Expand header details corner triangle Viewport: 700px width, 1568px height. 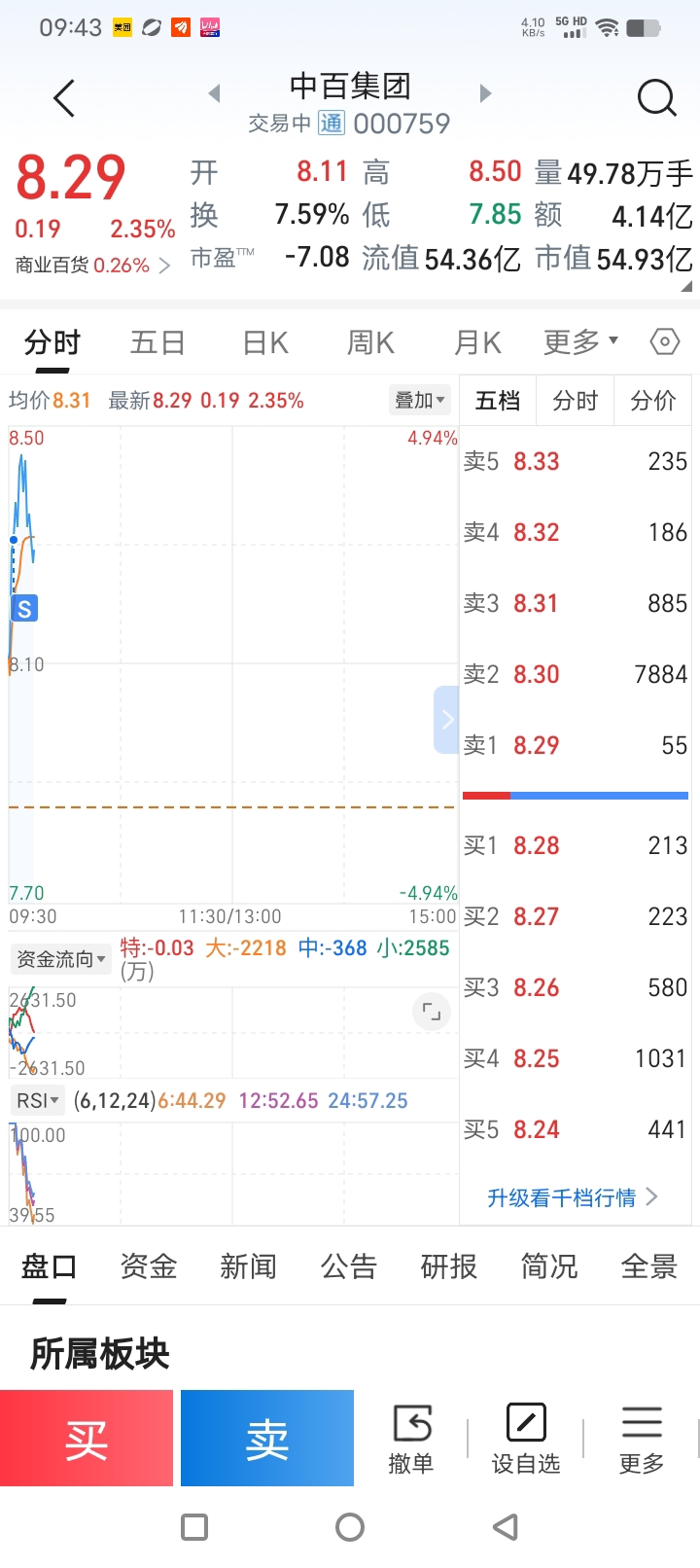[x=686, y=286]
